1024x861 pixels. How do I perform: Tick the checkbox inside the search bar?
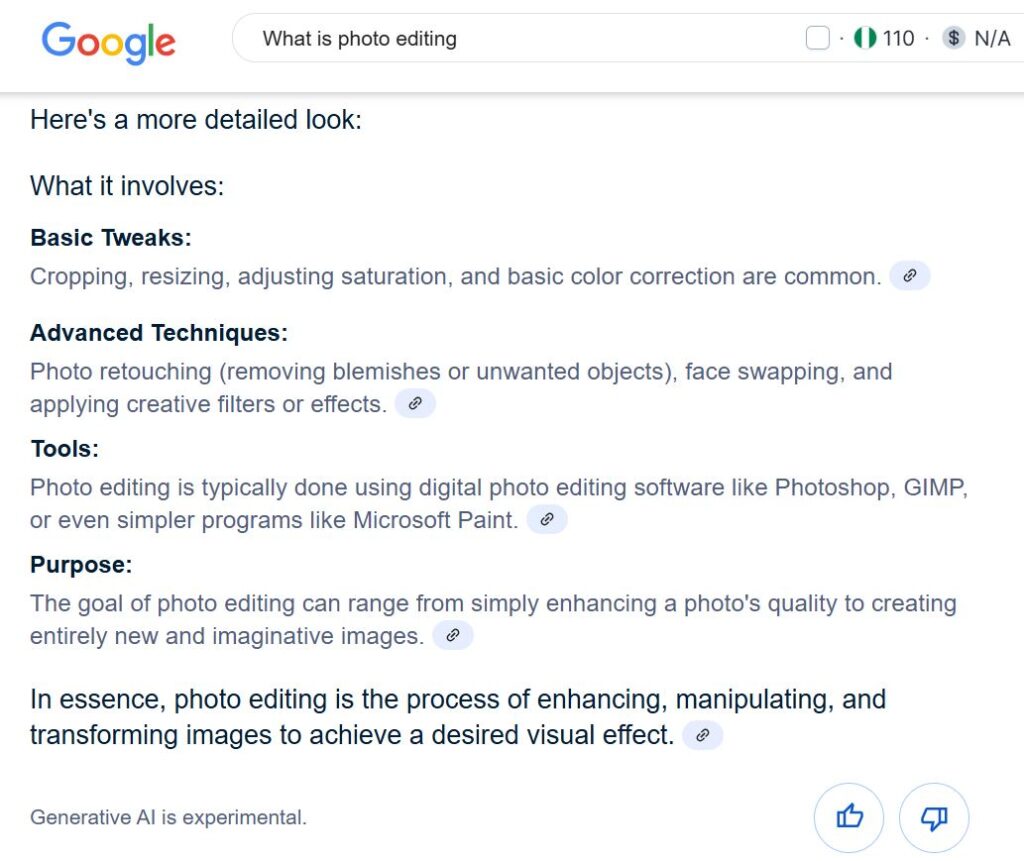pos(817,39)
